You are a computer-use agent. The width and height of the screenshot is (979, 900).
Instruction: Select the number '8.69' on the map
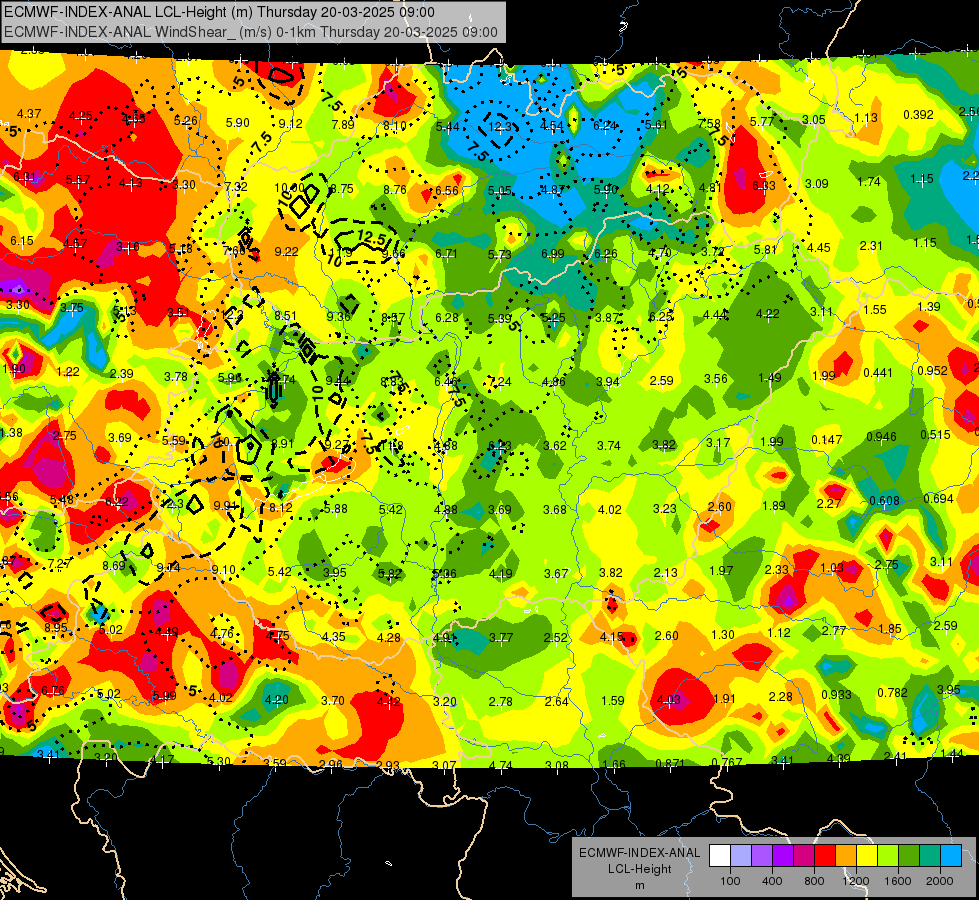click(x=114, y=565)
